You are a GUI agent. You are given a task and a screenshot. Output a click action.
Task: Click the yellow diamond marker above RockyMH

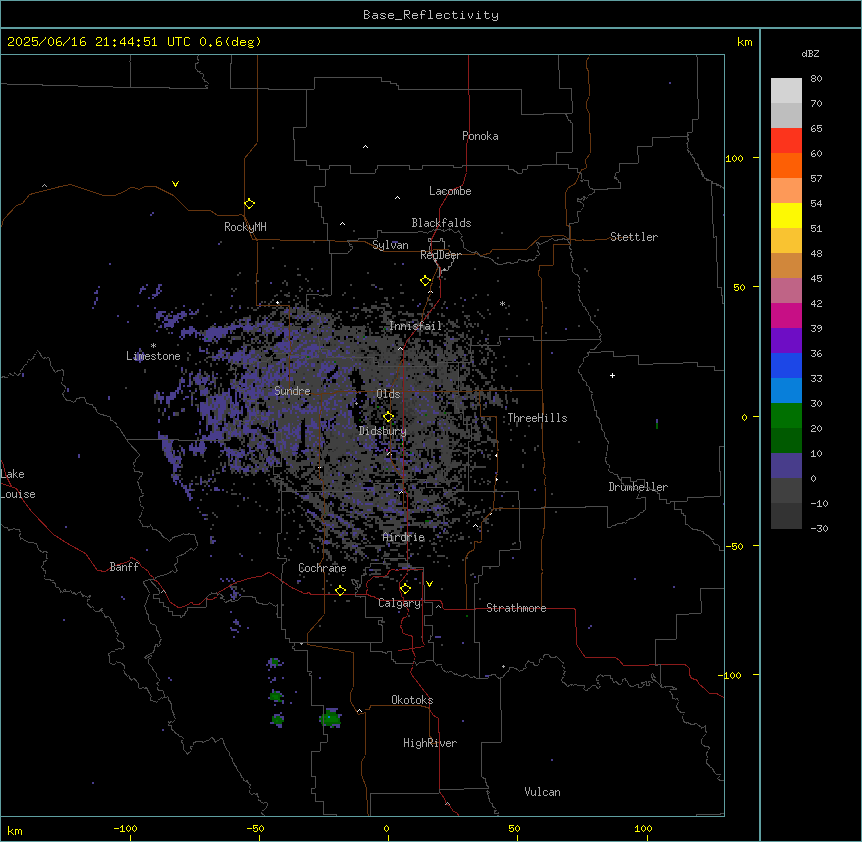coord(250,204)
